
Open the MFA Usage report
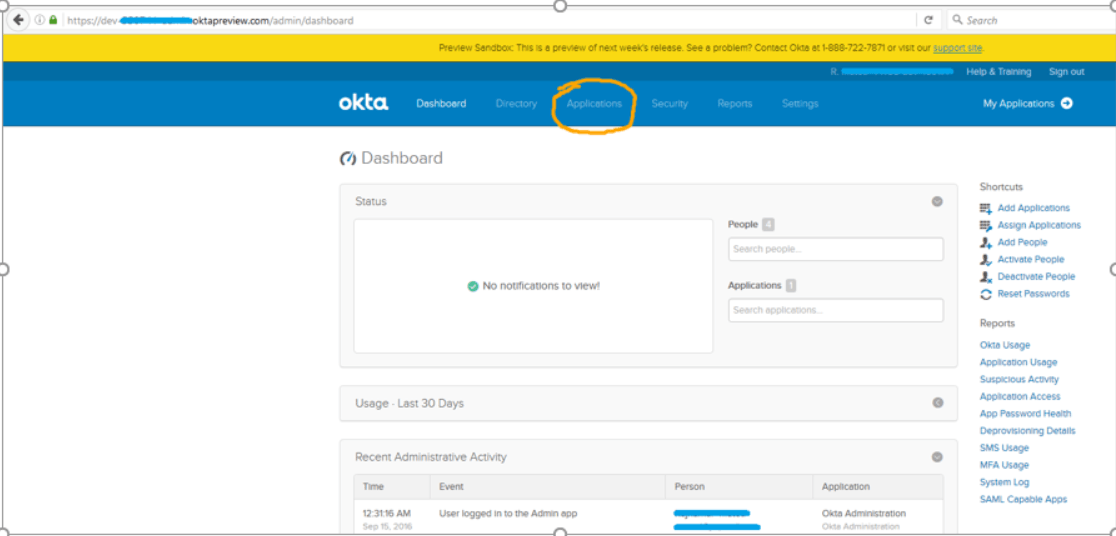click(x=1004, y=465)
